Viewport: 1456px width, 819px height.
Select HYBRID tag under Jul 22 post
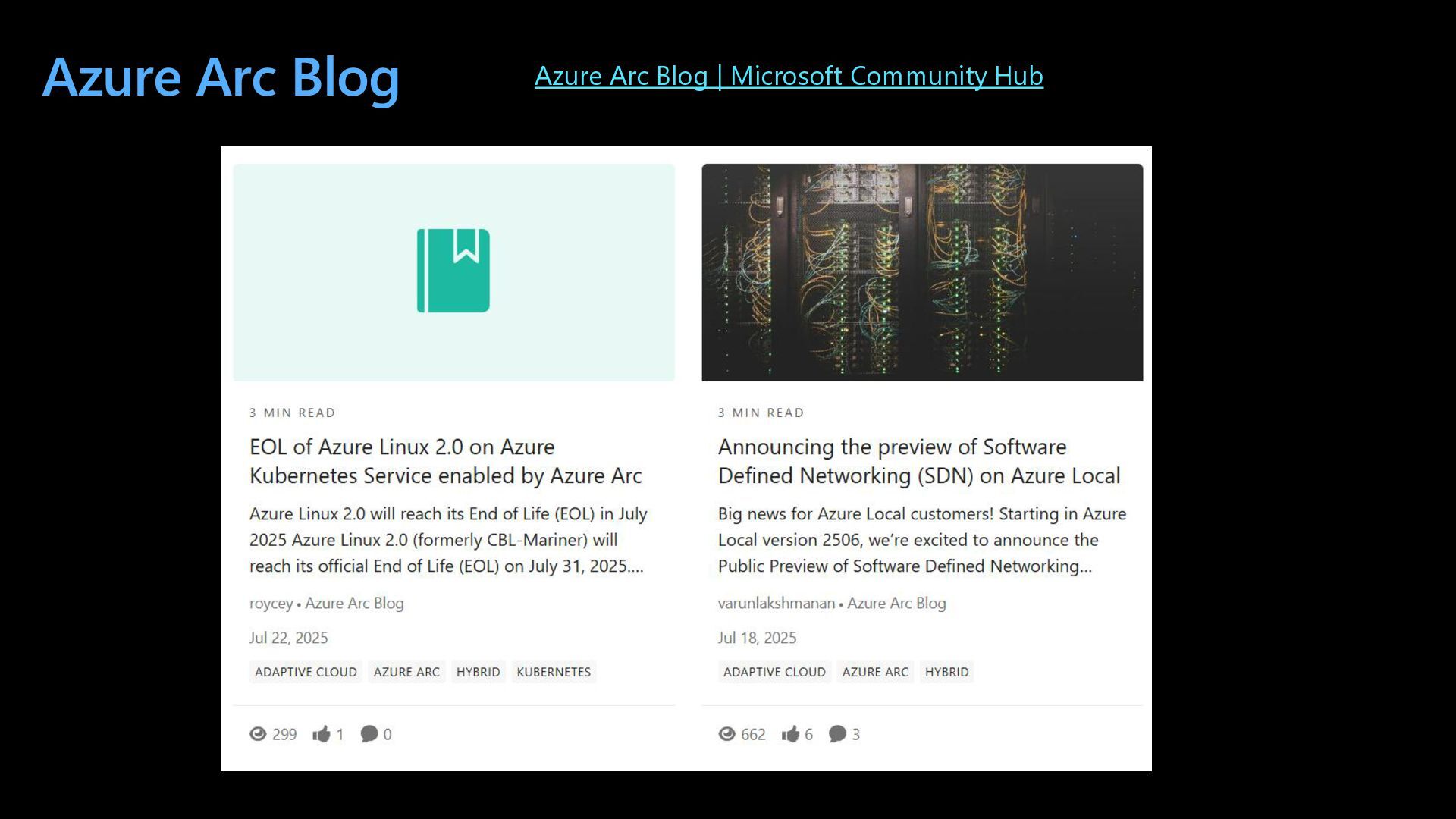[479, 672]
